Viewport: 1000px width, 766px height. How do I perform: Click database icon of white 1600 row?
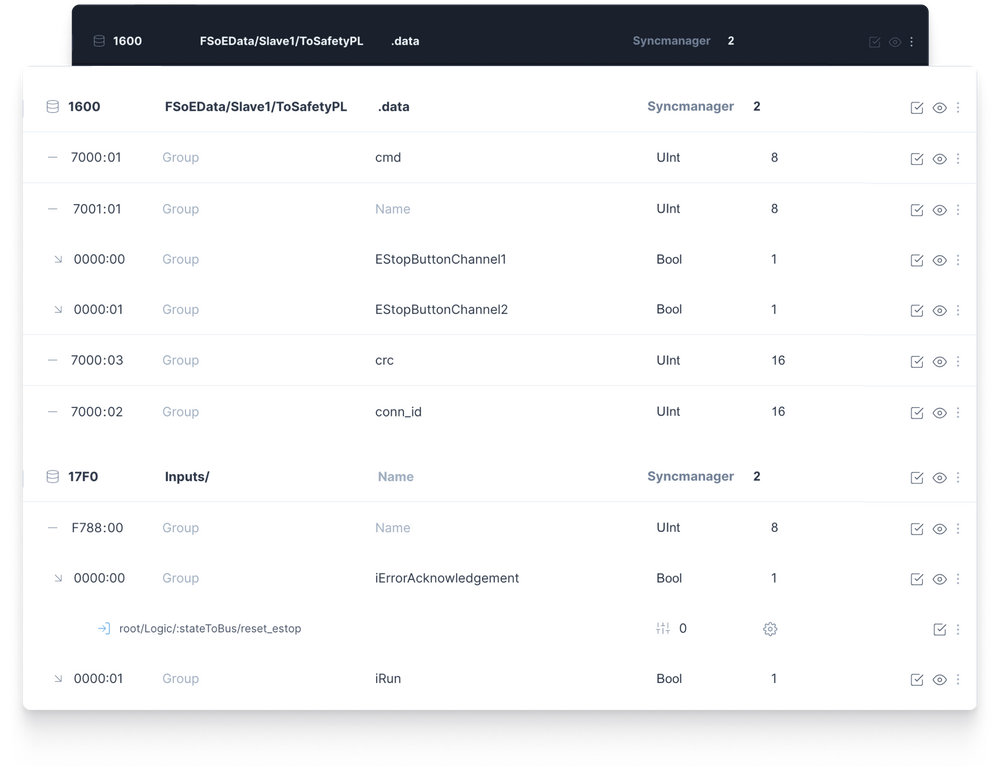(53, 107)
